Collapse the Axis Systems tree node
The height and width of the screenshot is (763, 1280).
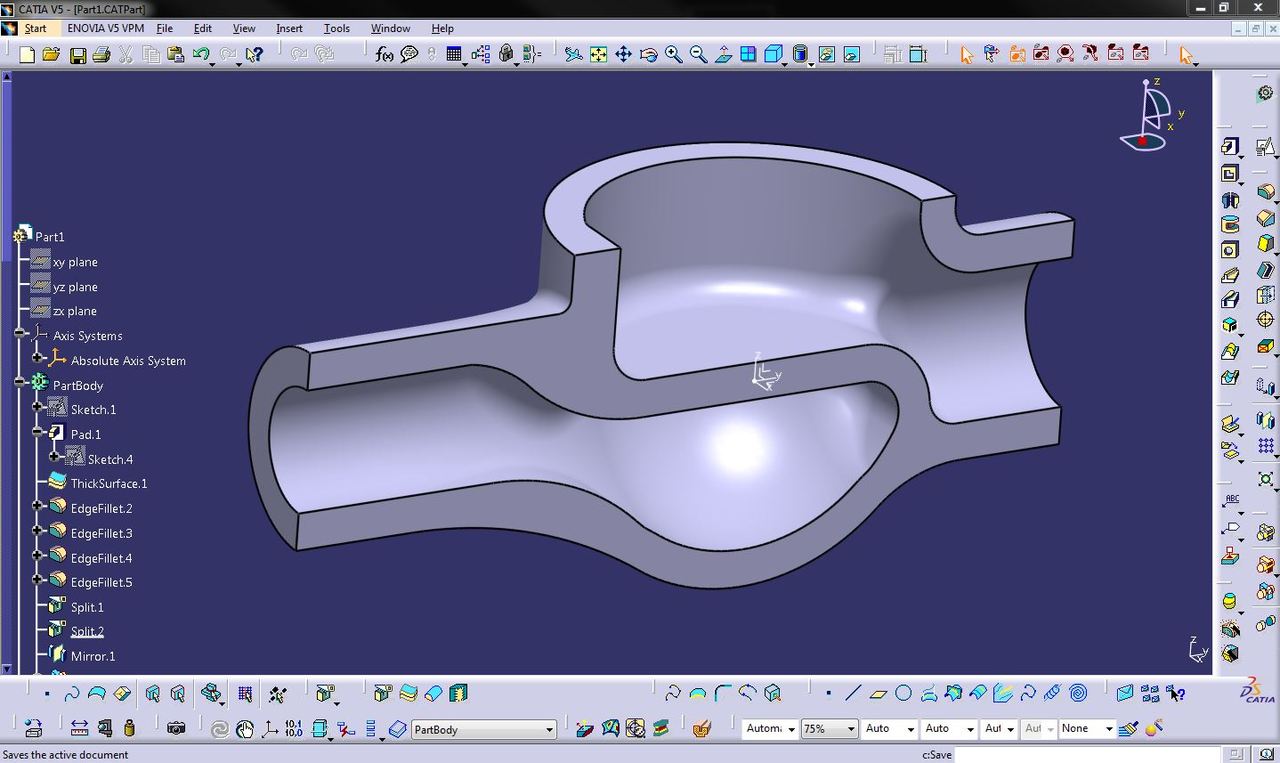(20, 333)
